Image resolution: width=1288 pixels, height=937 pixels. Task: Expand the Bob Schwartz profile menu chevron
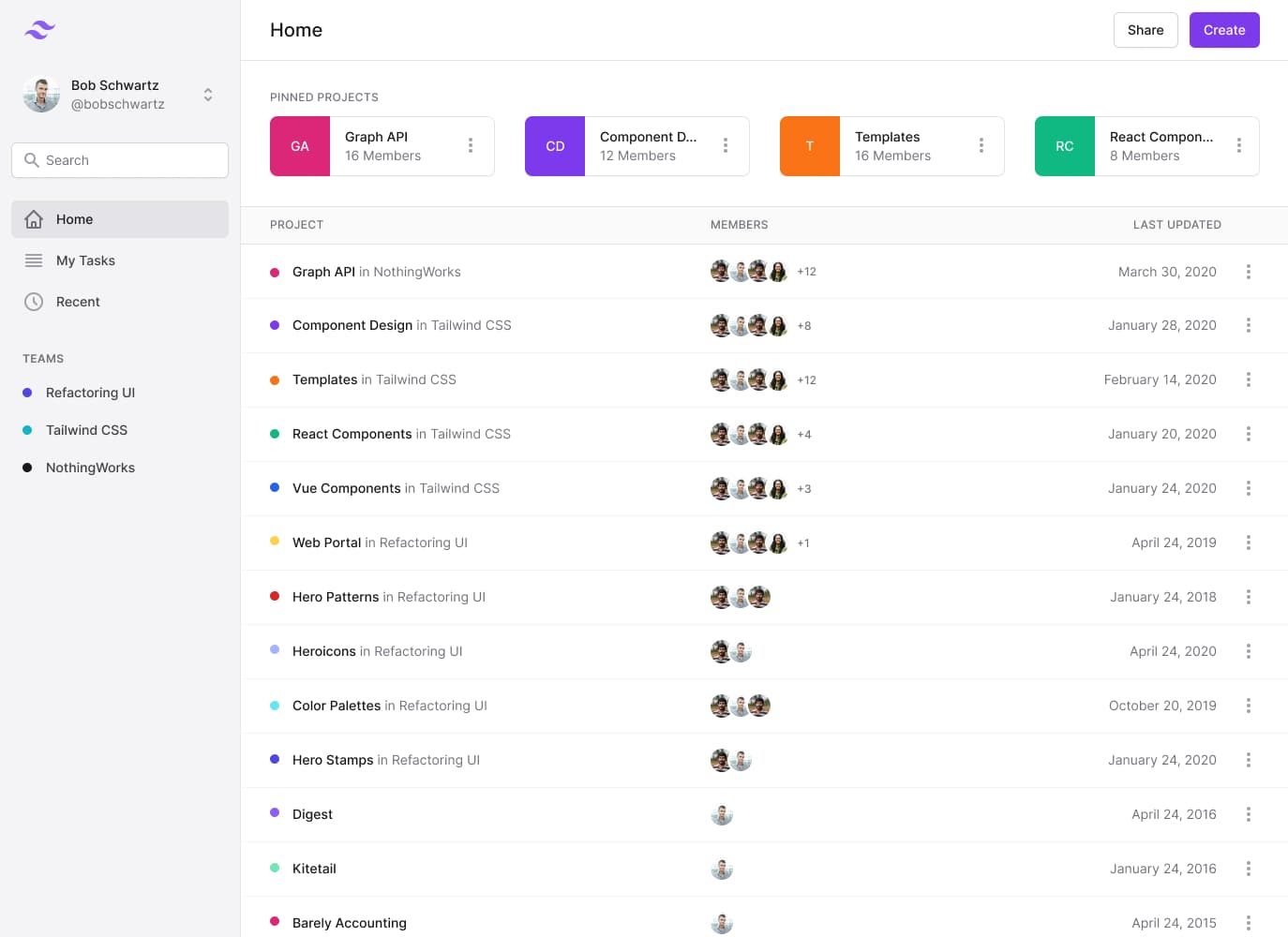tap(207, 94)
